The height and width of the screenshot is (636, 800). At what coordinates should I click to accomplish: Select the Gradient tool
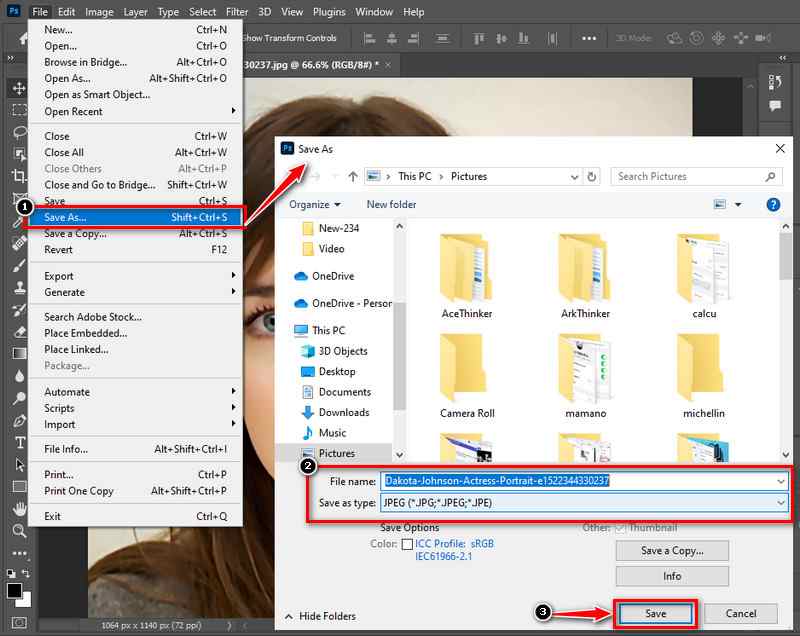[19, 353]
